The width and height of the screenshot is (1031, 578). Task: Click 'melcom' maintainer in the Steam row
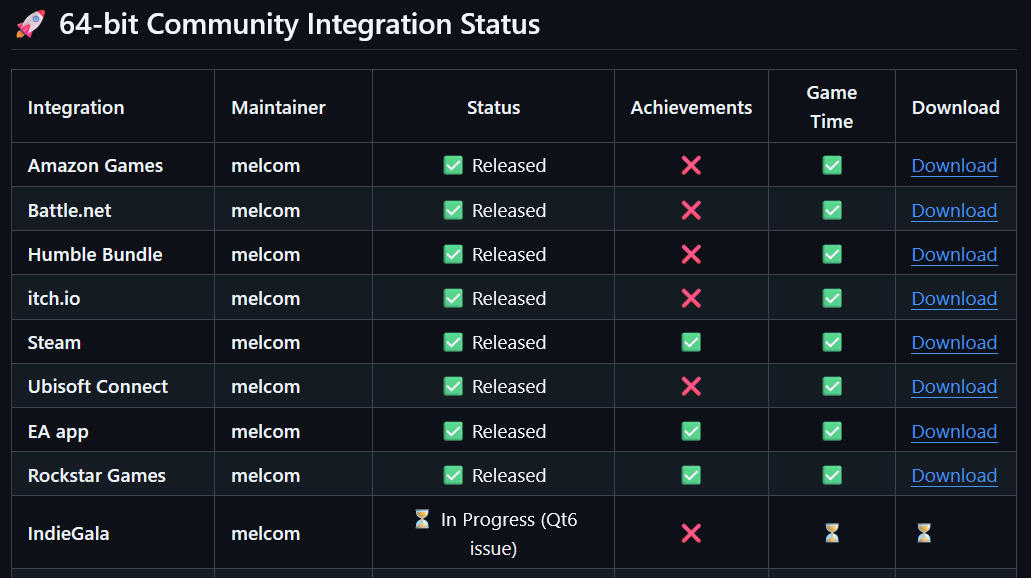[266, 343]
